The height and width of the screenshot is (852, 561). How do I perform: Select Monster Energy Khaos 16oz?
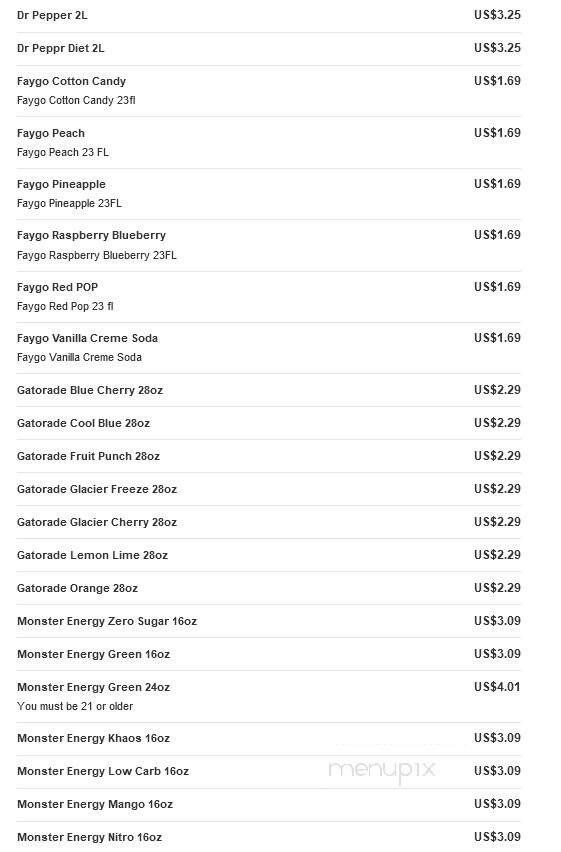(x=269, y=738)
